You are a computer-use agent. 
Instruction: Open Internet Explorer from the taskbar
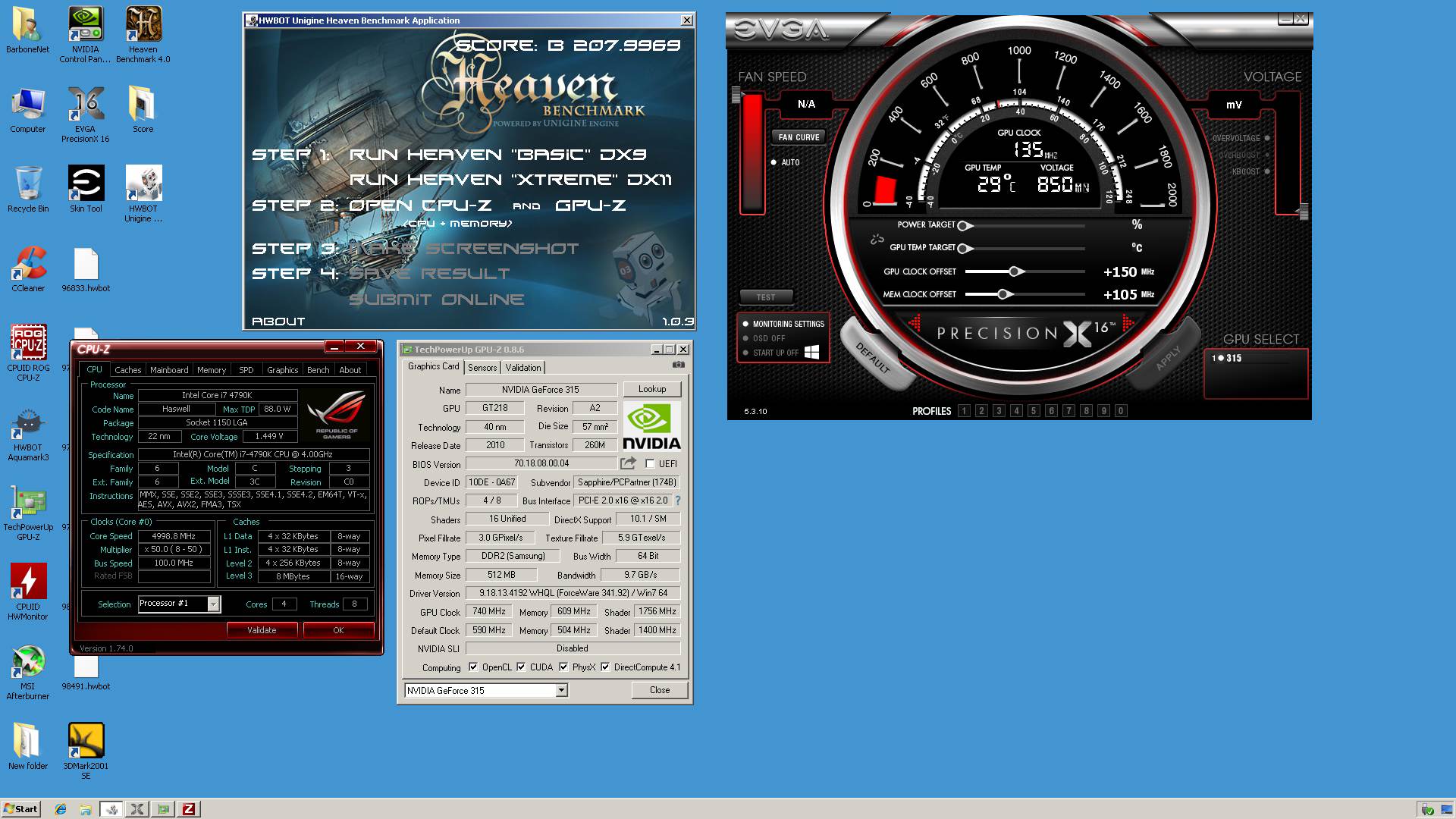[x=61, y=809]
